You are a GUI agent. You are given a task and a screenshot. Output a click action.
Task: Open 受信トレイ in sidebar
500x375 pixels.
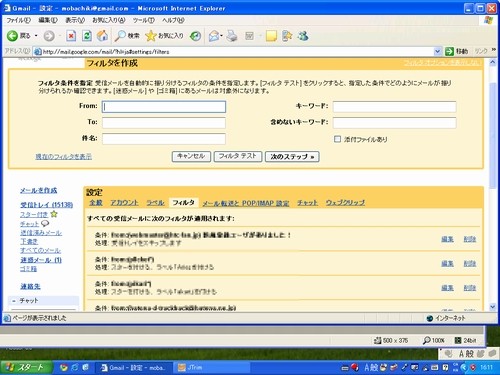pos(46,205)
